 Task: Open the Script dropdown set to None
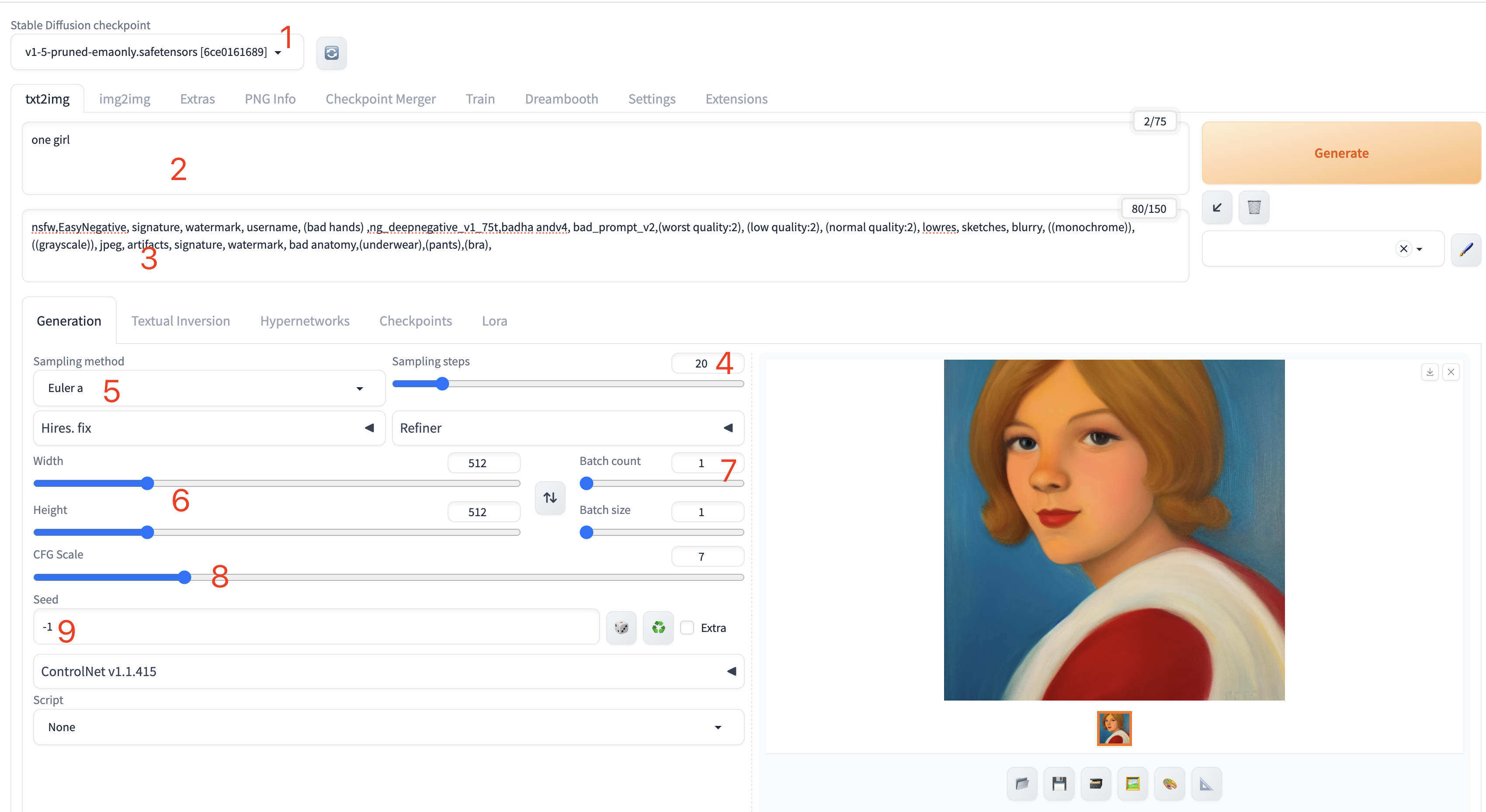coord(388,727)
